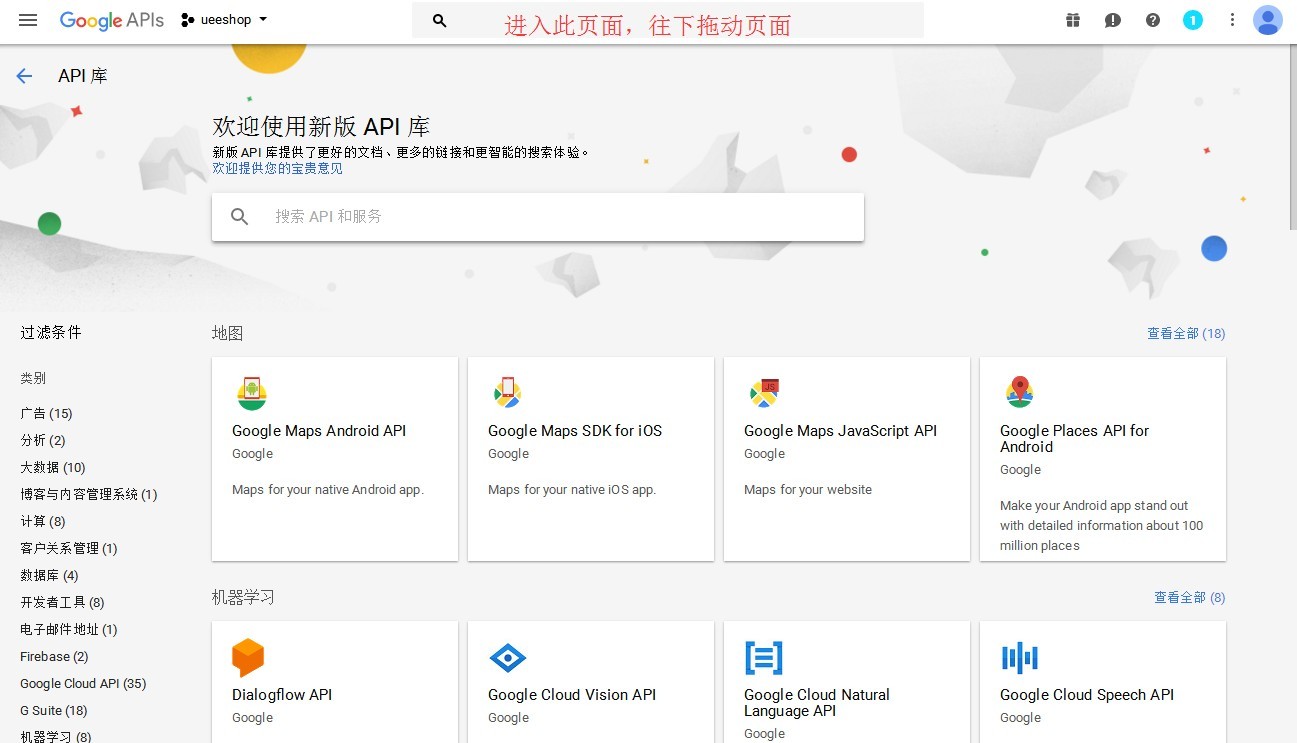Open the Google Maps SDK for iOS card

pos(591,459)
